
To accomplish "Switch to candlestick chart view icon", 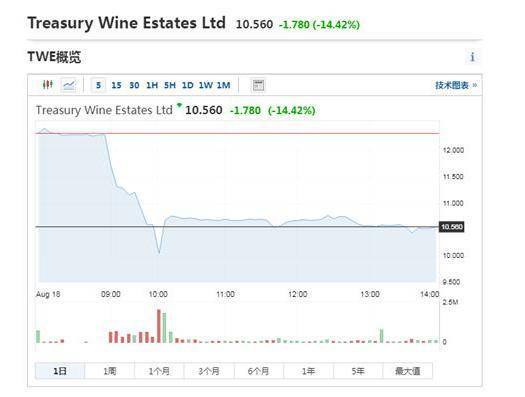I will tap(48, 85).
